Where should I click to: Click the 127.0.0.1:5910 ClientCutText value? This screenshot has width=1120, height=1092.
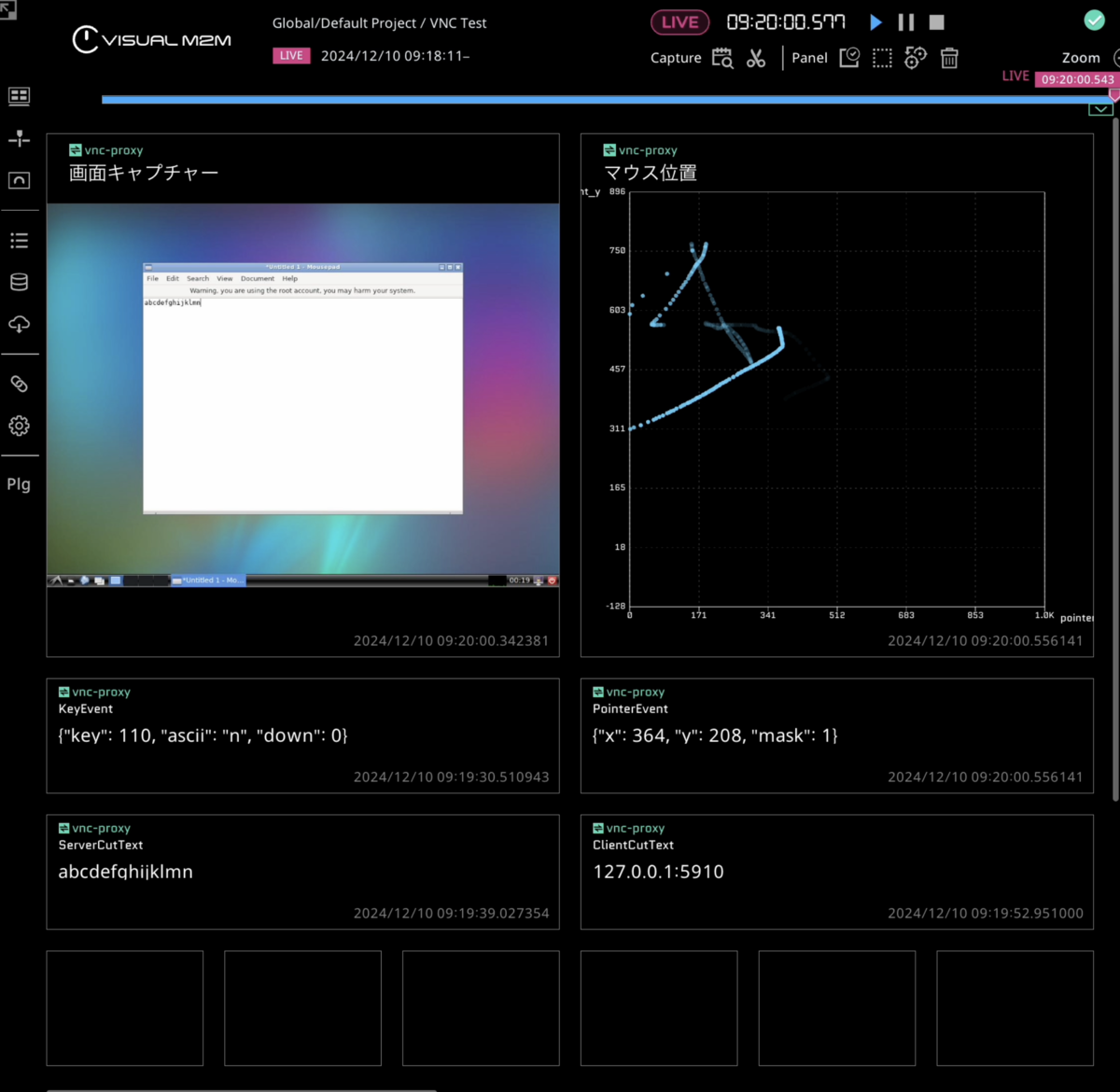658,872
